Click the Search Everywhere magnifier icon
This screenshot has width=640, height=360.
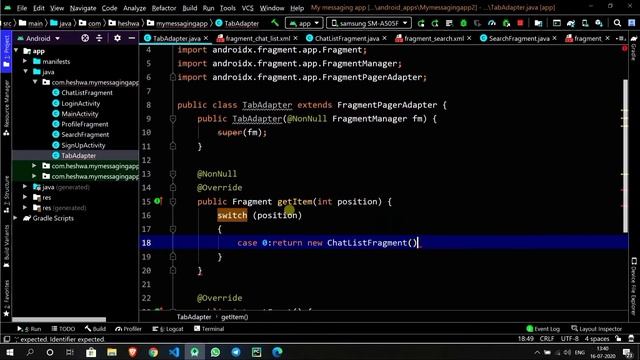tap(617, 23)
